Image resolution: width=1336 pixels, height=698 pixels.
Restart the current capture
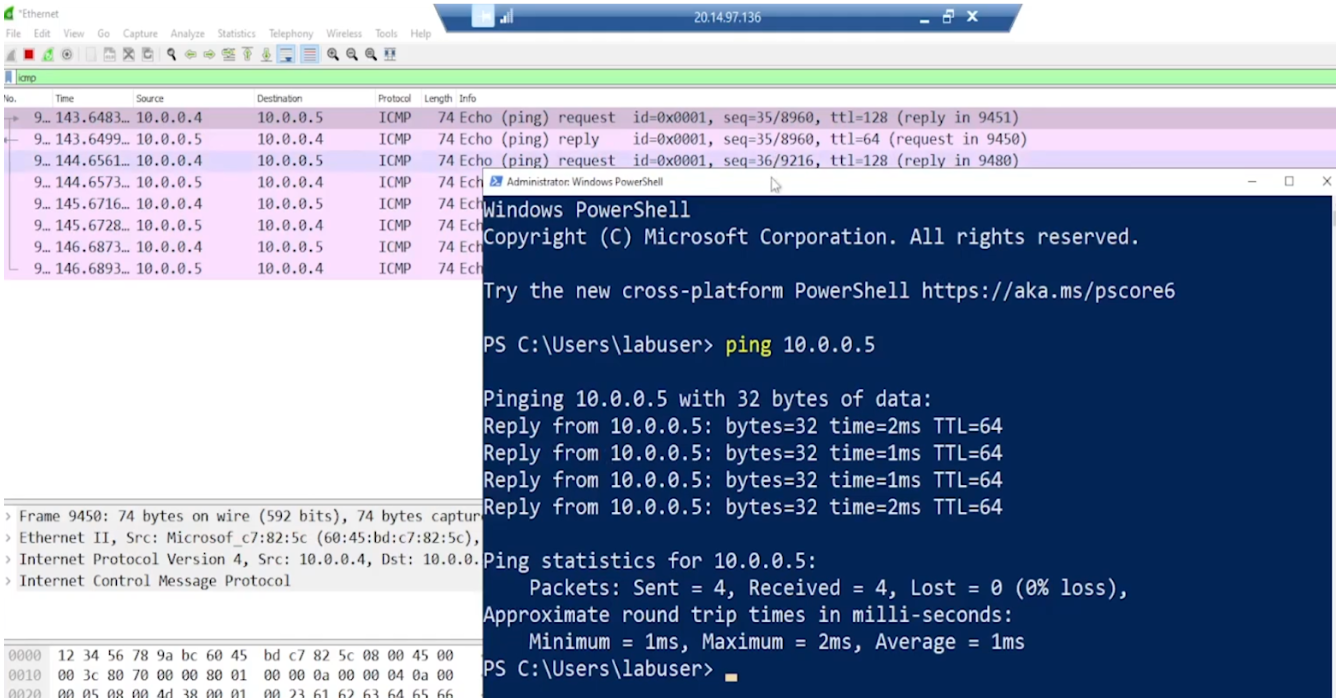(x=45, y=54)
